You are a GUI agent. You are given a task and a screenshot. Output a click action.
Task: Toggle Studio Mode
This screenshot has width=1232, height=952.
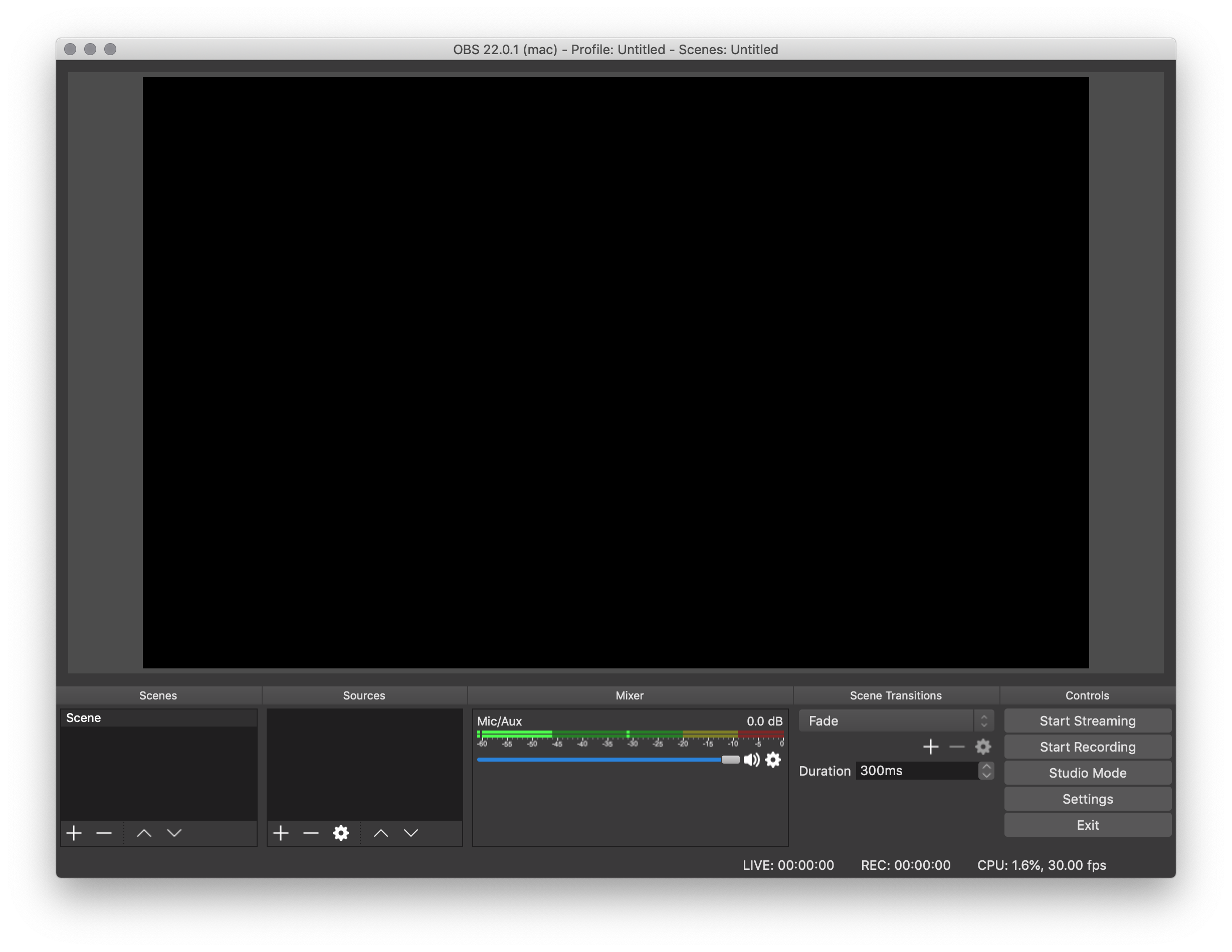(x=1087, y=773)
